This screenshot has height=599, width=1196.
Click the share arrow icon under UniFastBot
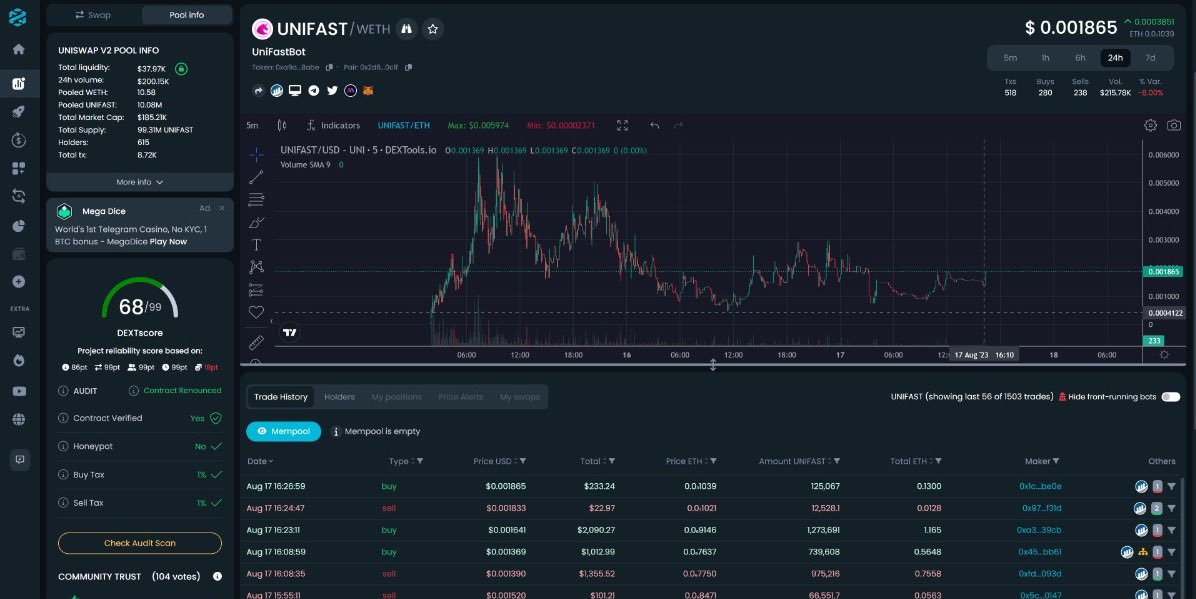point(259,91)
